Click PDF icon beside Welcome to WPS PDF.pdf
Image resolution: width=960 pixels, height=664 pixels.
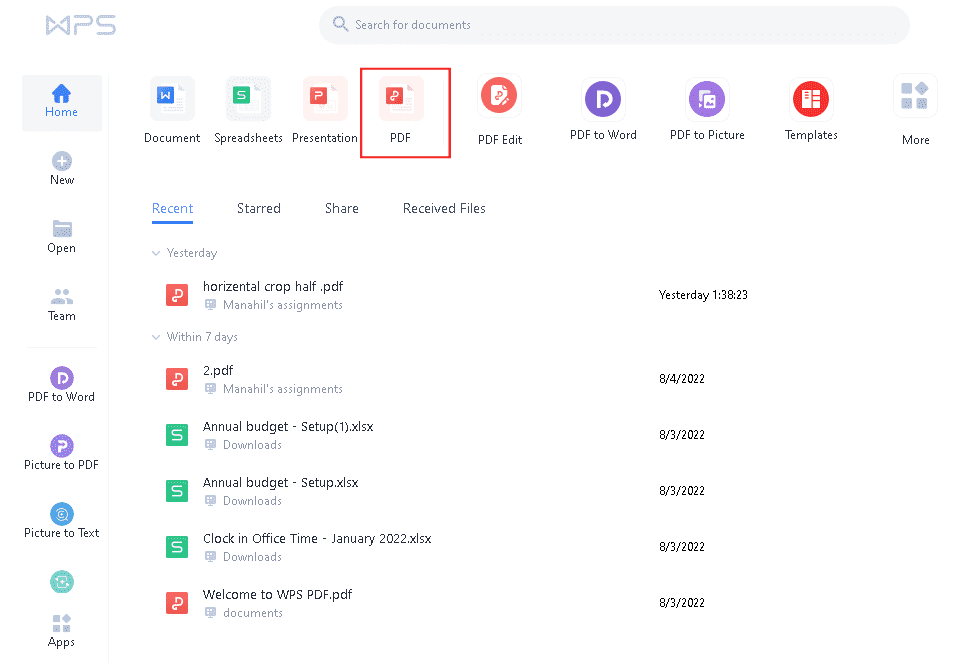coord(177,603)
